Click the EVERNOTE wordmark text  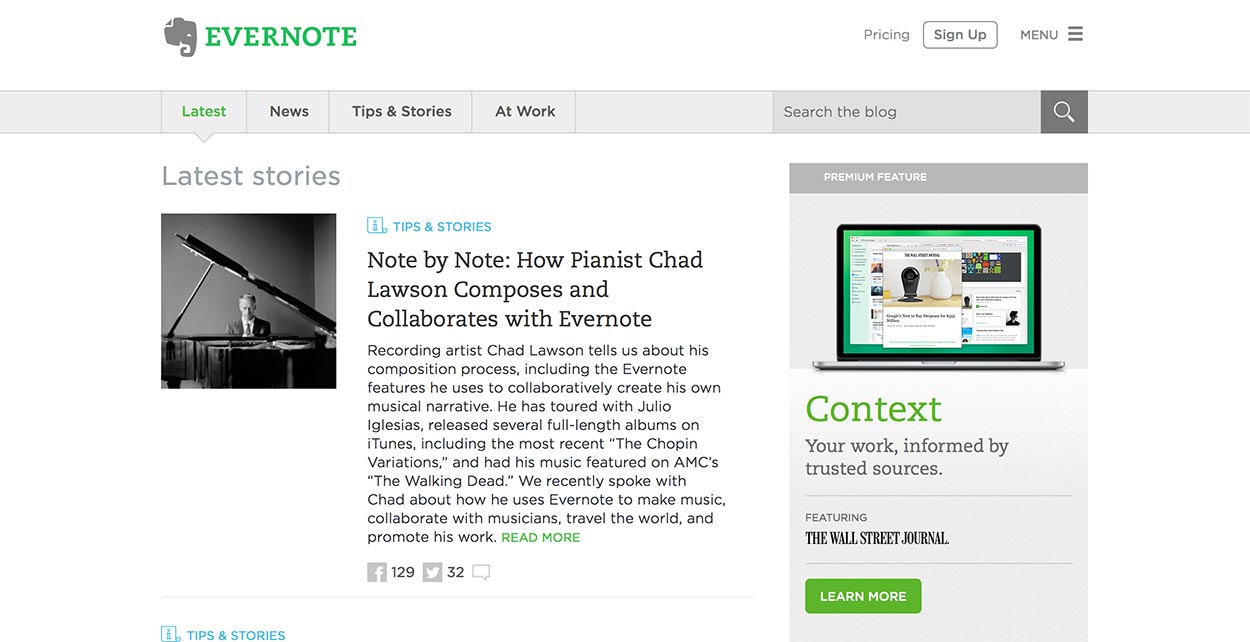(281, 37)
